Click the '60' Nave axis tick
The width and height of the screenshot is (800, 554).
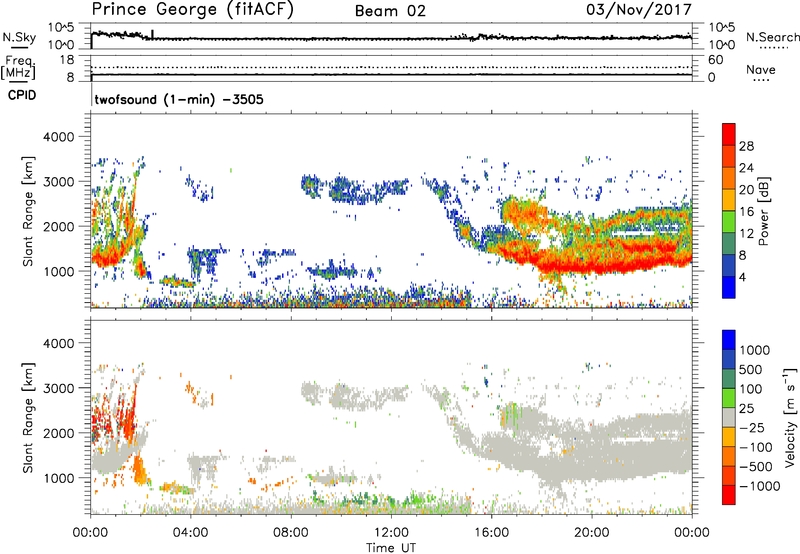(716, 60)
